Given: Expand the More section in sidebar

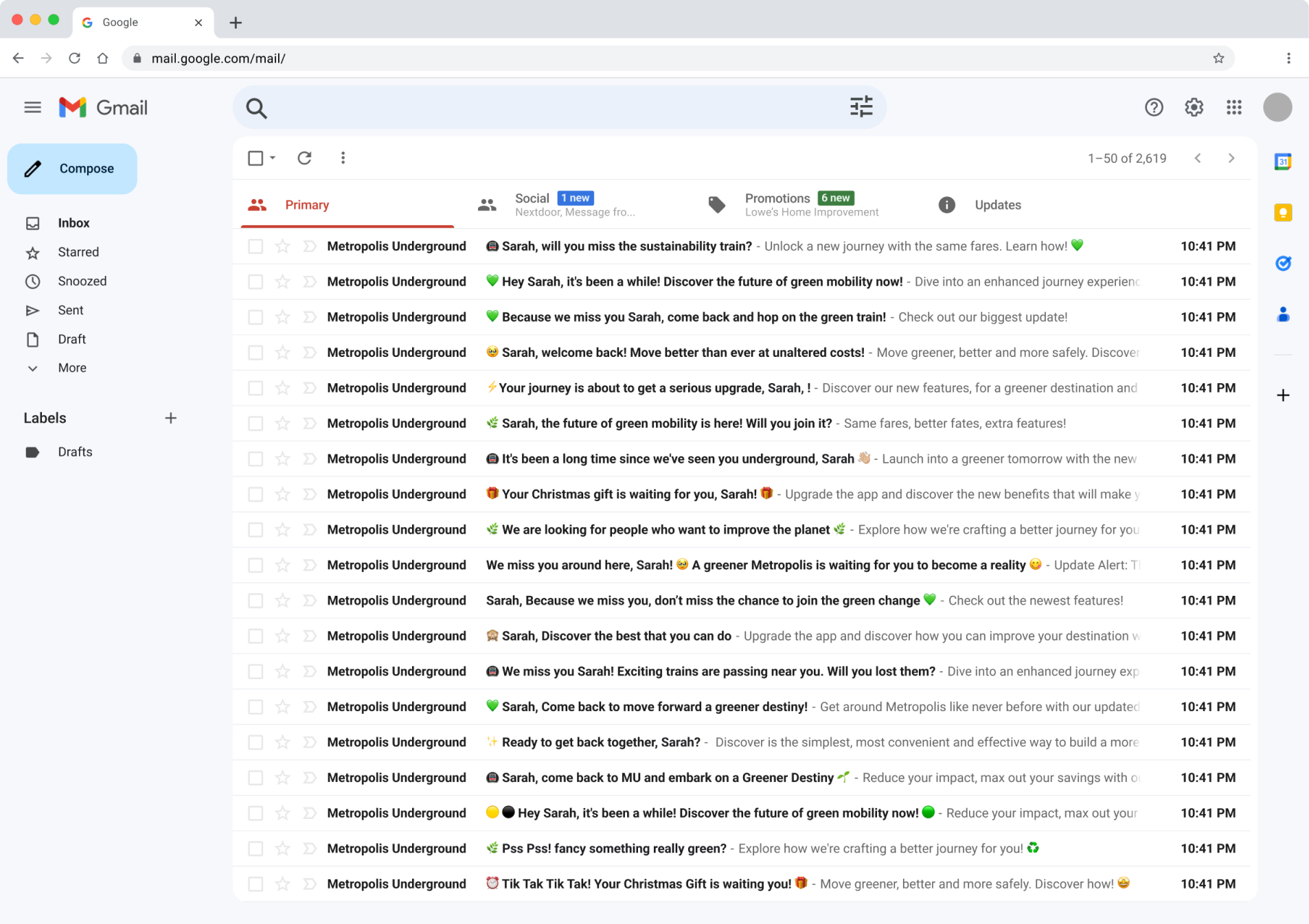Looking at the screenshot, I should (72, 368).
